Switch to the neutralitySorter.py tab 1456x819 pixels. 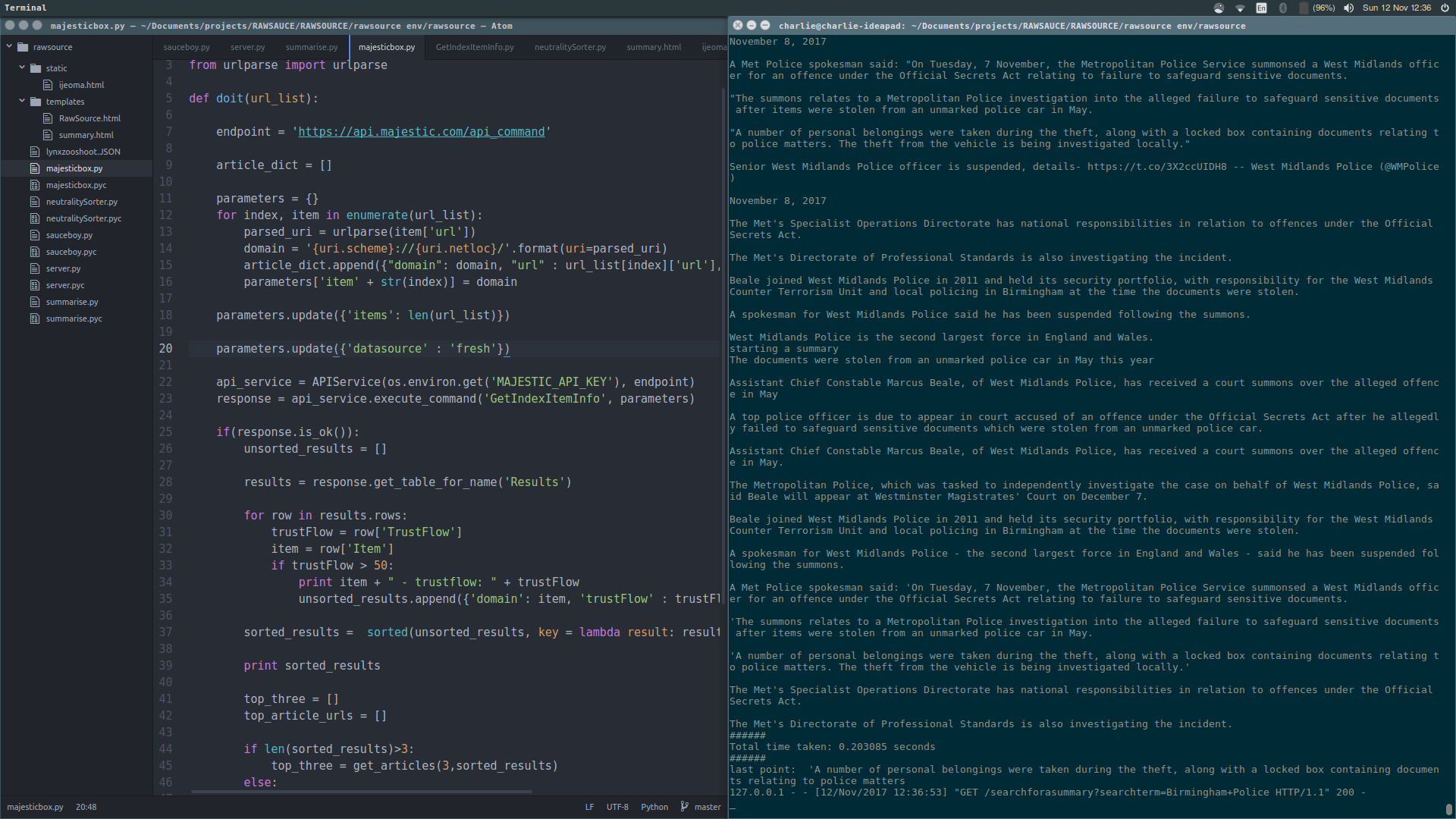570,47
